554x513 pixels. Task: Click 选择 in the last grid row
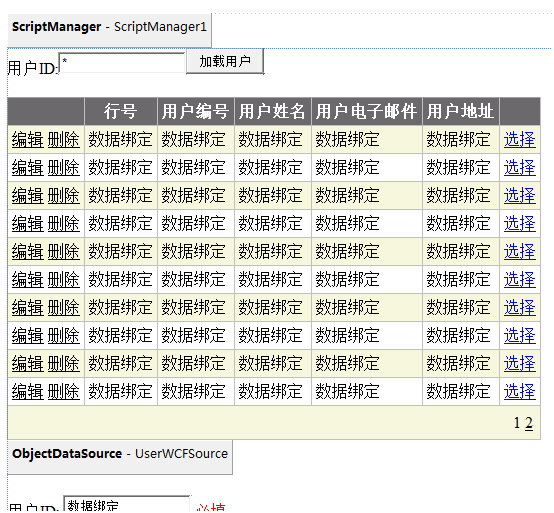[x=519, y=391]
